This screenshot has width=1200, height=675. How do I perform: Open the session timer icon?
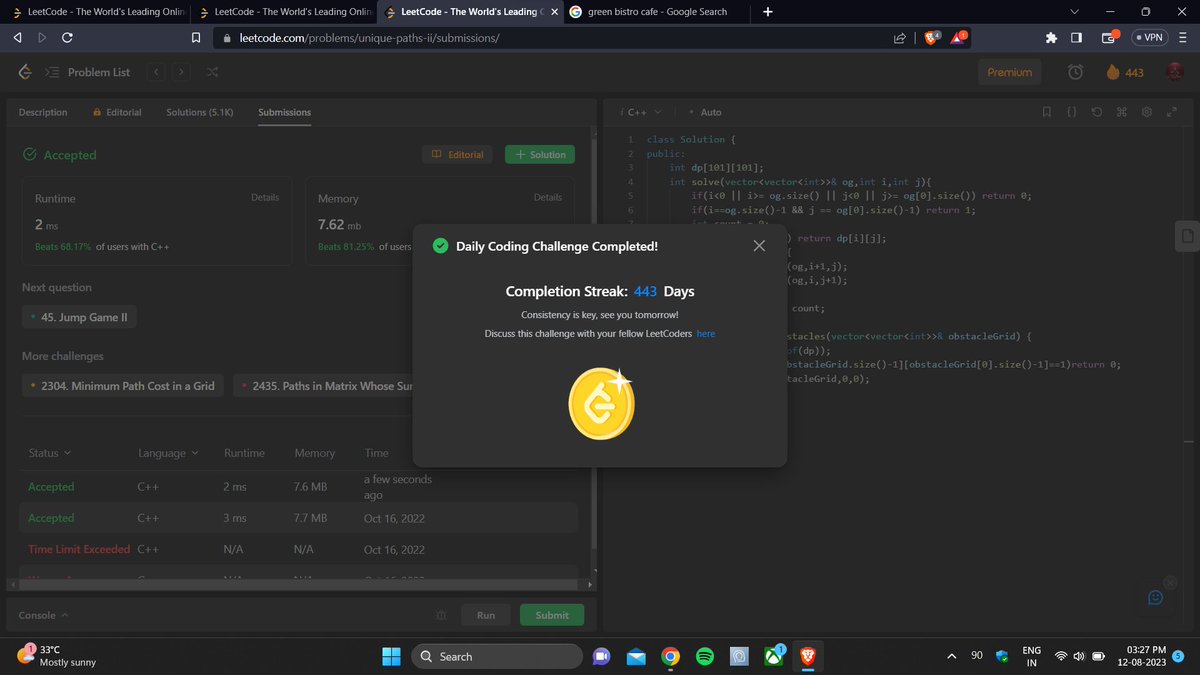tap(1075, 72)
